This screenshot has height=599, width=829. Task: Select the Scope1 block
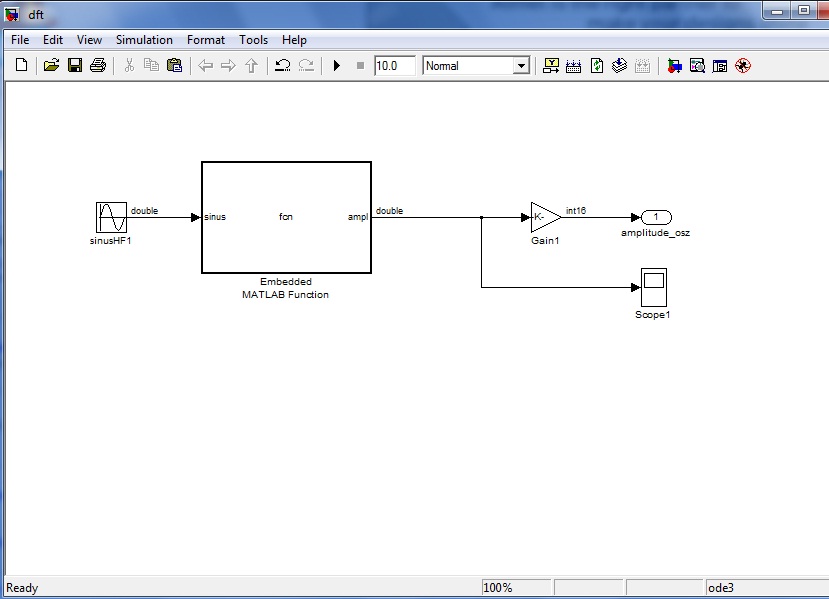(x=653, y=288)
